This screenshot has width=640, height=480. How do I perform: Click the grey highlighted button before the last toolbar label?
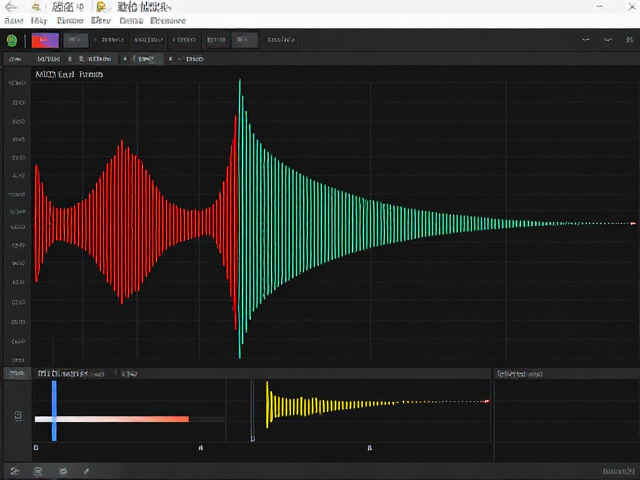click(245, 40)
